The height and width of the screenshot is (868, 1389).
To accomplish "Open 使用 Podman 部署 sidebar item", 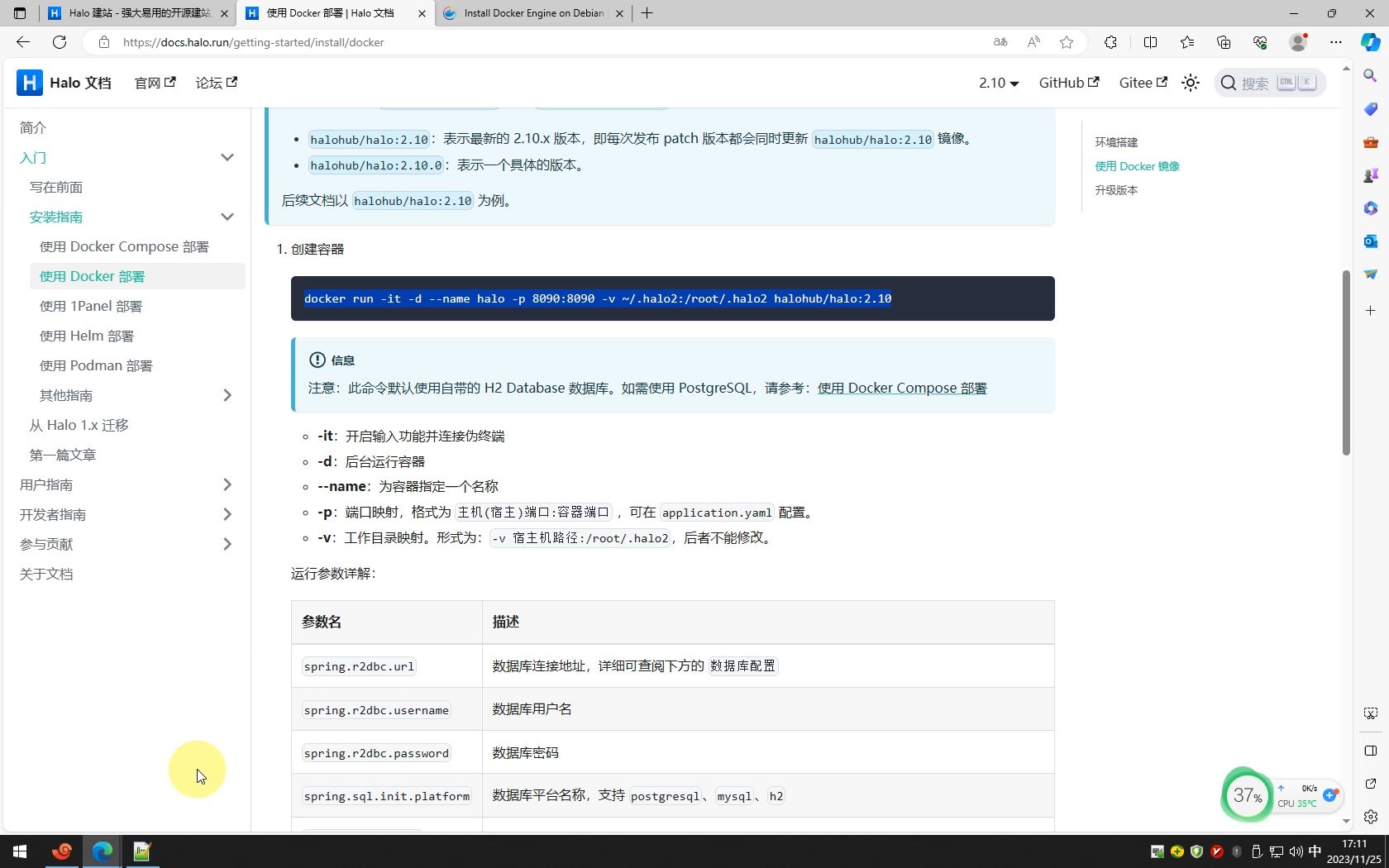I will [96, 365].
